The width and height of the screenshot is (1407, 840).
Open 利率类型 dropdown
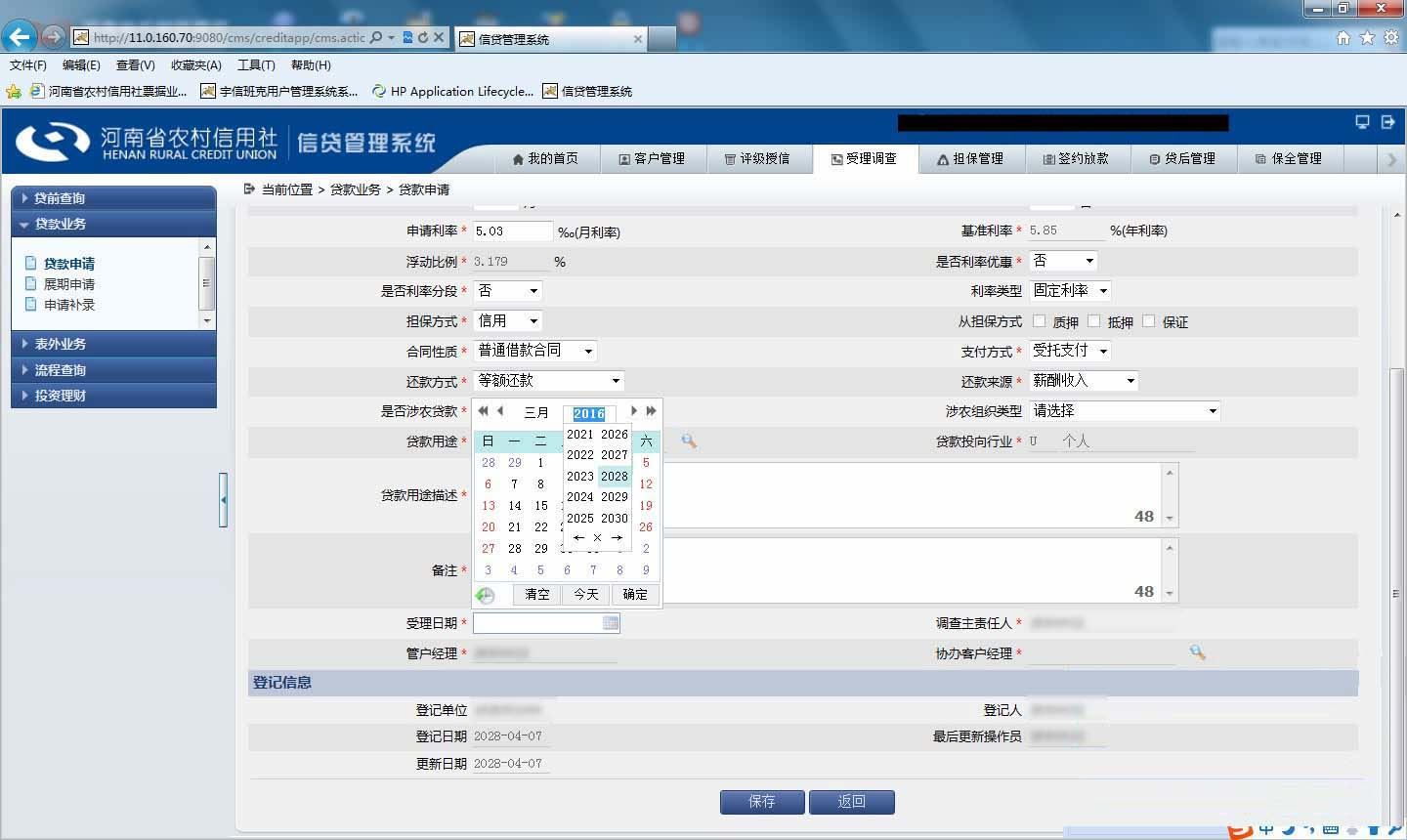[1071, 291]
